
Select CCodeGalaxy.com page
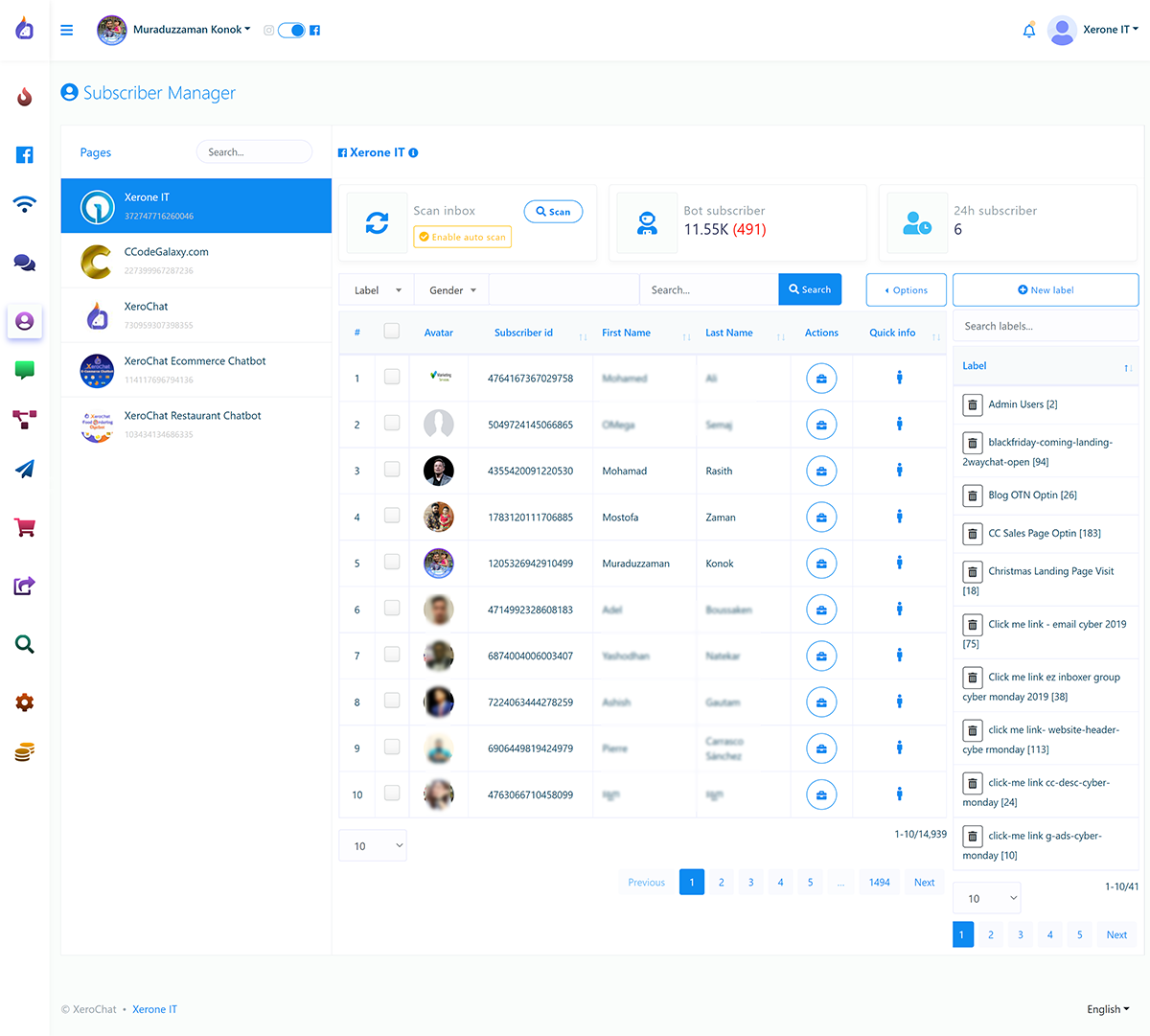(x=196, y=261)
